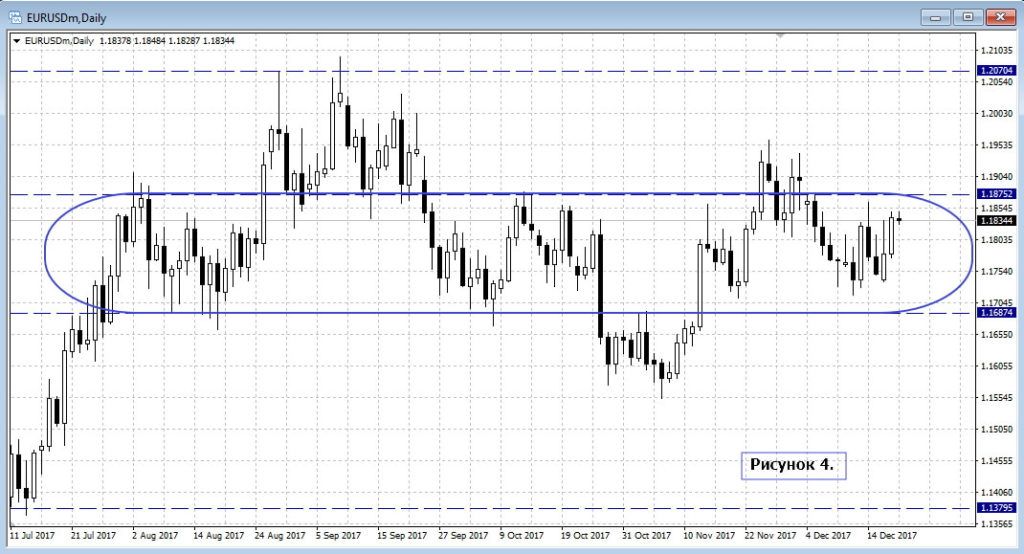This screenshot has width=1024, height=554.
Task: Maximize the EURUSDm,Daily chart window
Action: [x=968, y=16]
